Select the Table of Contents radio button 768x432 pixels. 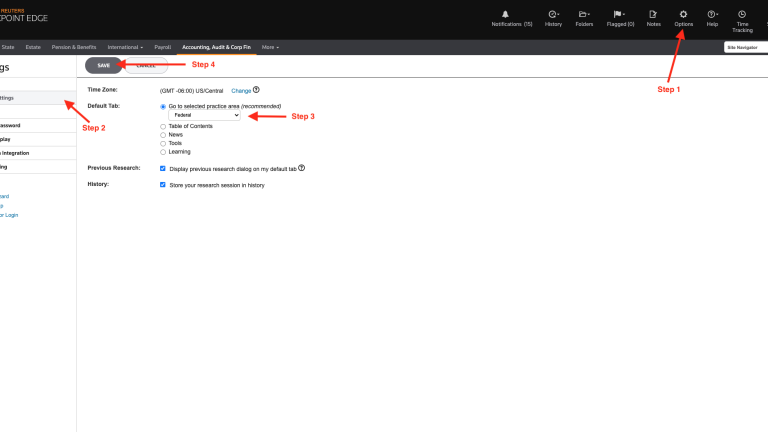(163, 126)
